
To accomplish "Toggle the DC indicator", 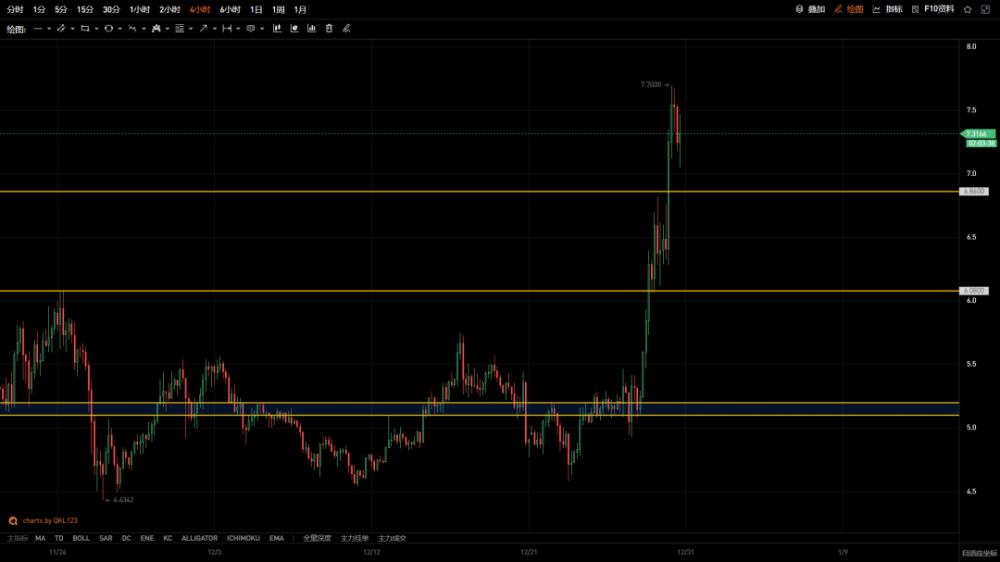I will click(x=126, y=538).
